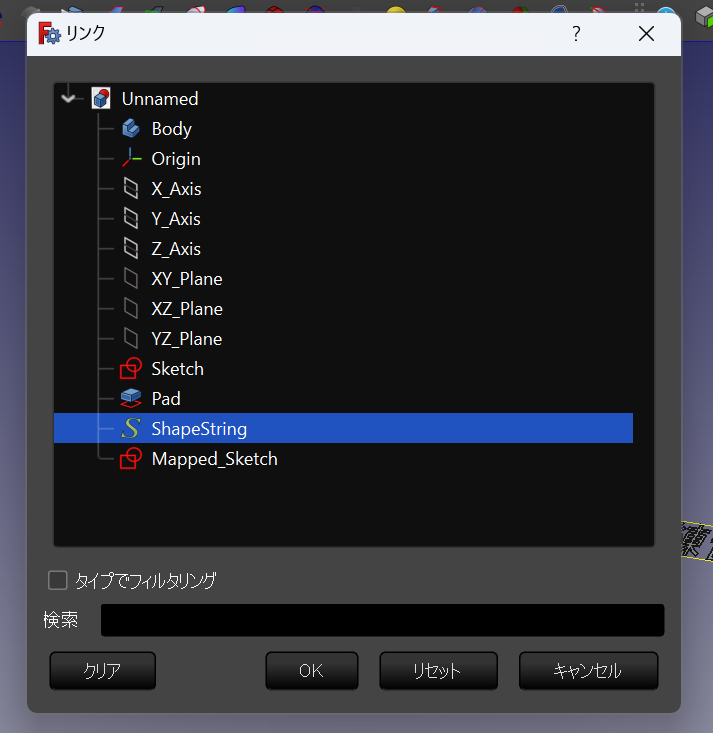713x733 pixels.
Task: Click the リセット button
Action: pyautogui.click(x=438, y=670)
